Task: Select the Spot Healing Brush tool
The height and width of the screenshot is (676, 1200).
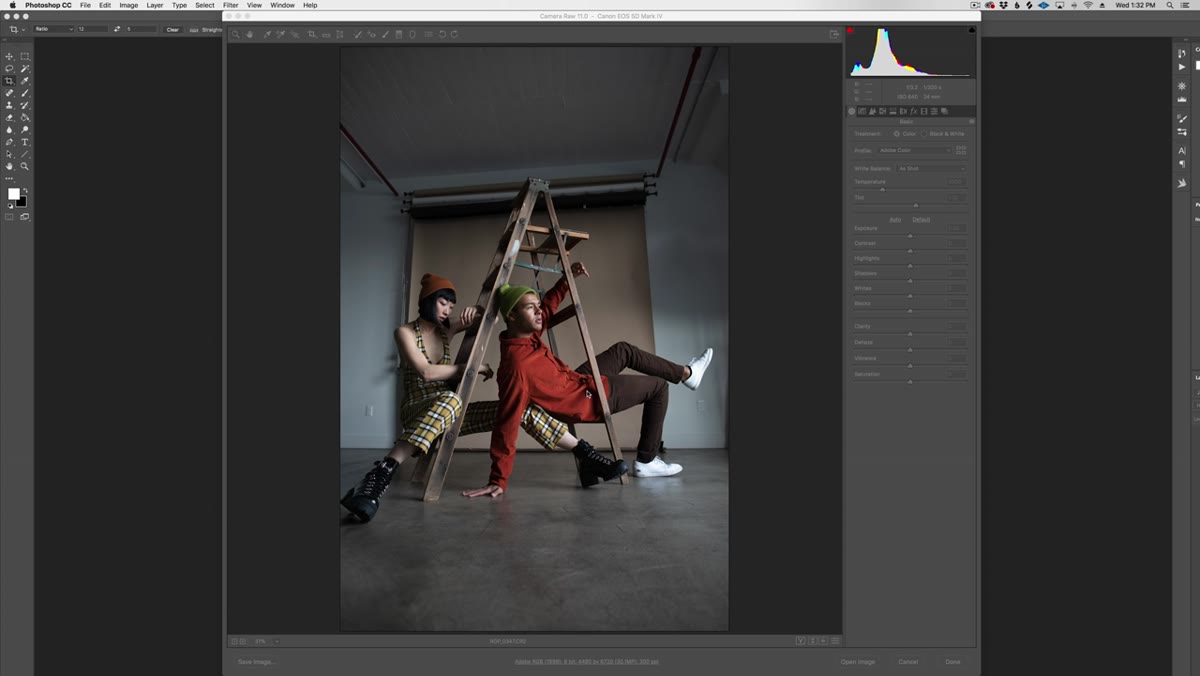Action: [10, 93]
